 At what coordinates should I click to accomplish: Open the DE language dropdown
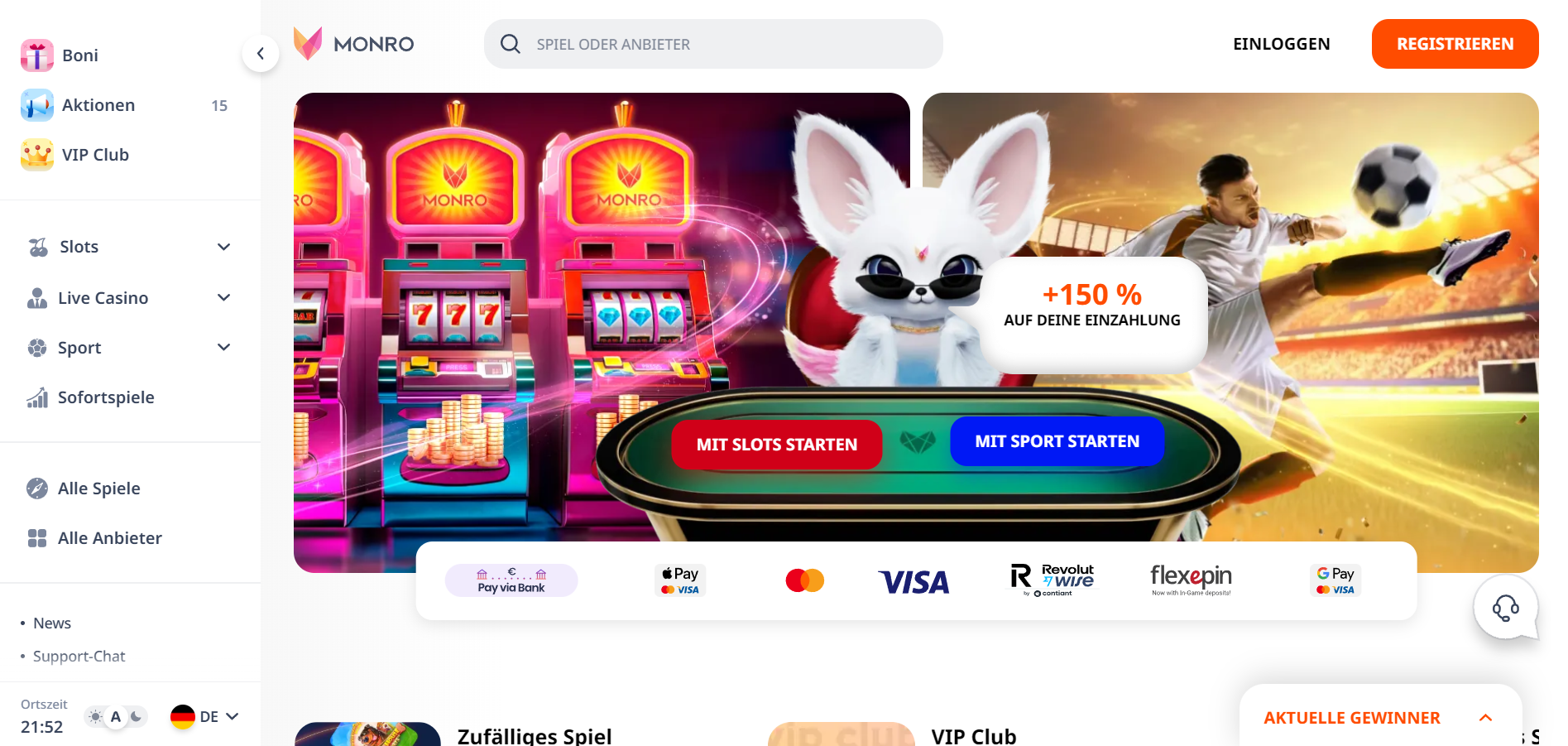[204, 717]
